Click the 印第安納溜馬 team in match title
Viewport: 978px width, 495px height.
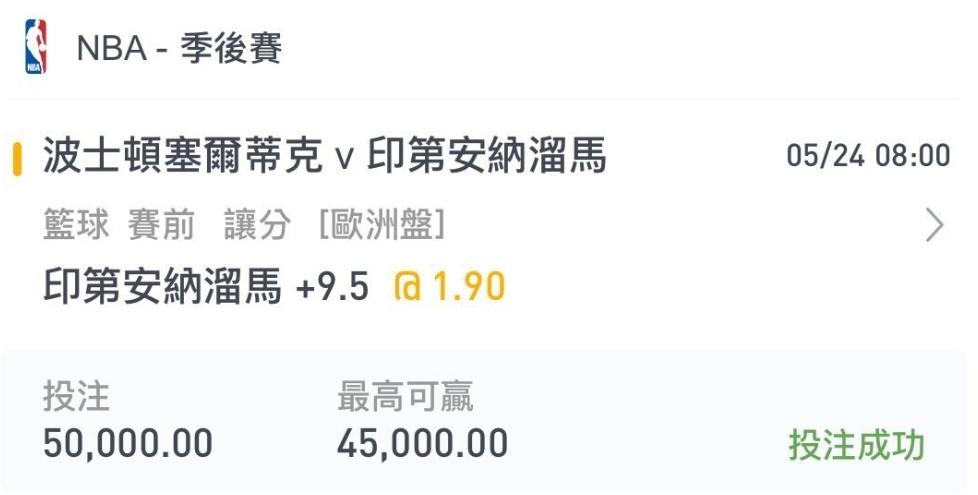pyautogui.click(x=487, y=155)
